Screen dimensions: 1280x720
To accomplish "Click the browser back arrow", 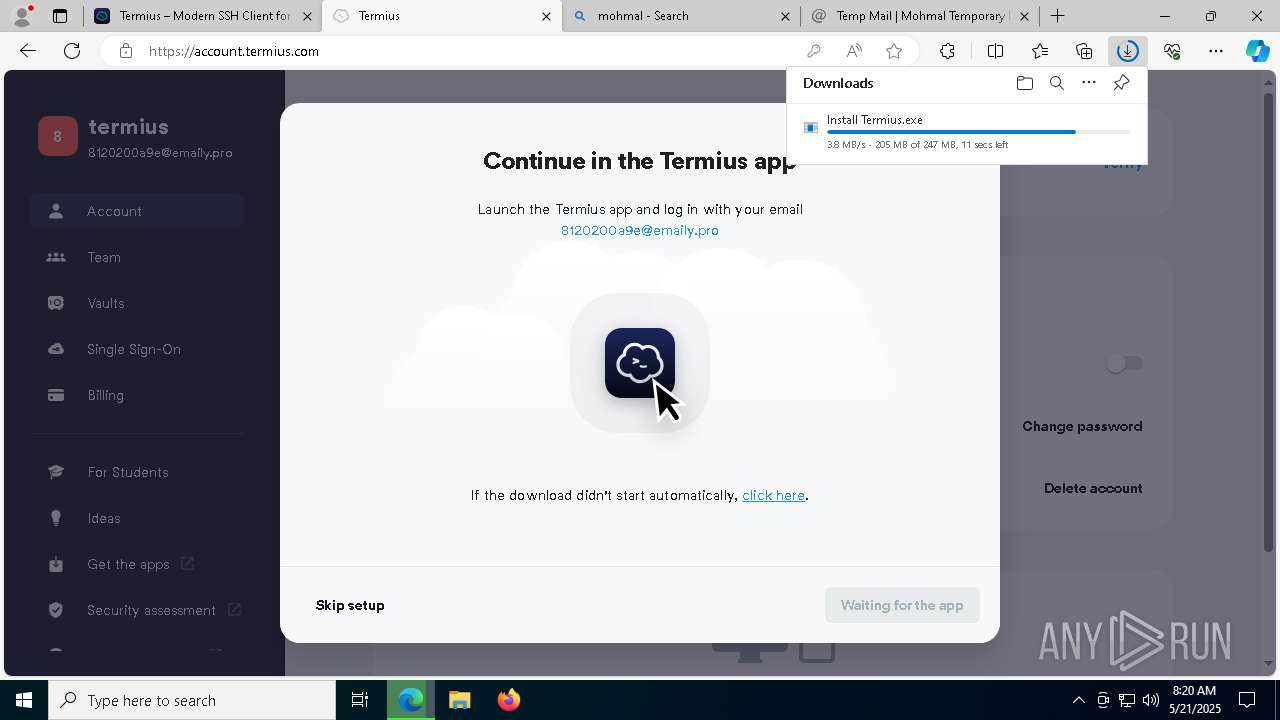I will tap(28, 51).
